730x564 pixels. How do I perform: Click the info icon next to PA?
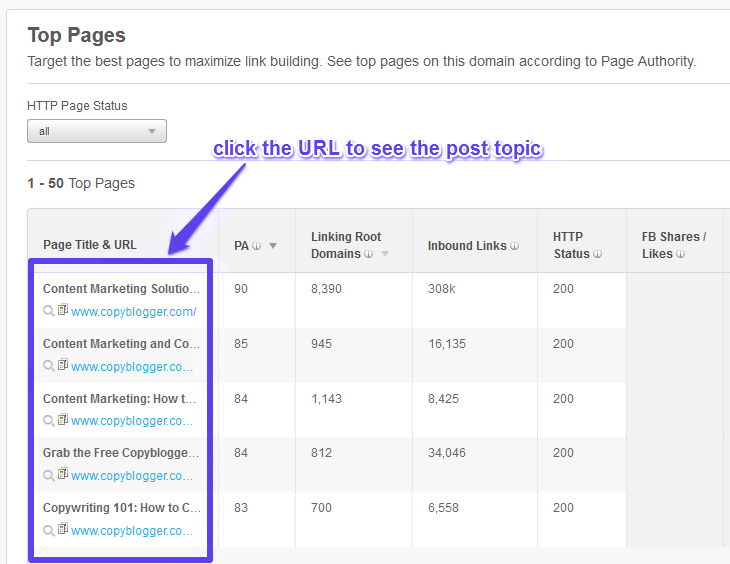click(257, 246)
